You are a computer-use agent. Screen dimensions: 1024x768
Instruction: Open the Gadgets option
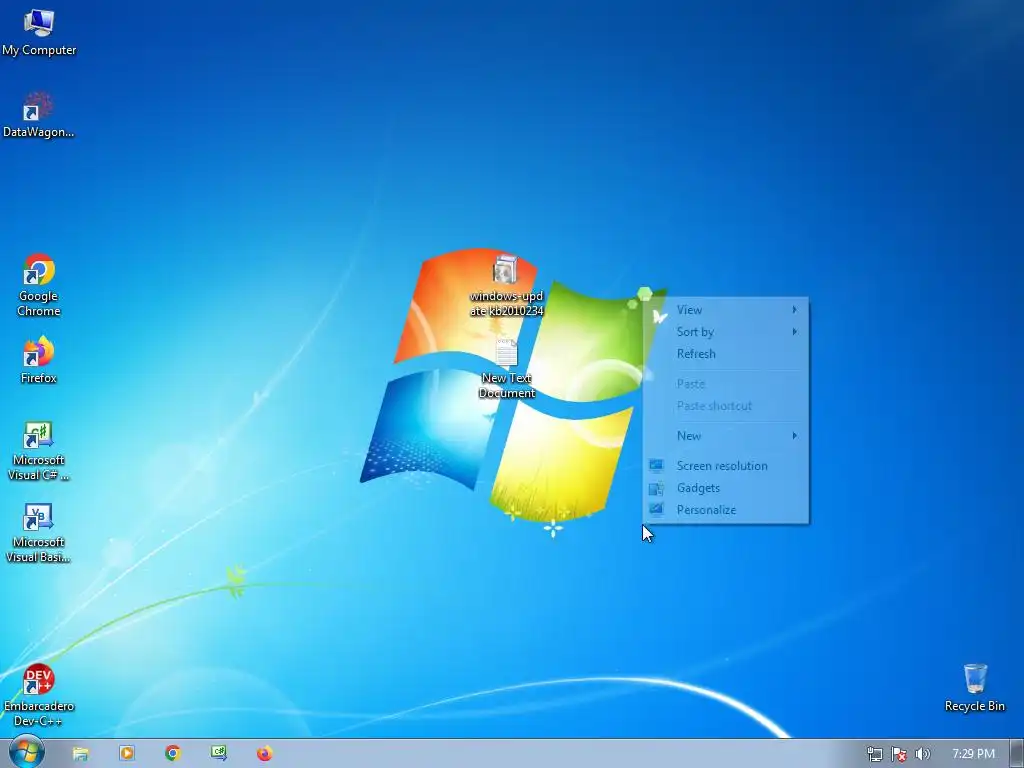point(726,488)
